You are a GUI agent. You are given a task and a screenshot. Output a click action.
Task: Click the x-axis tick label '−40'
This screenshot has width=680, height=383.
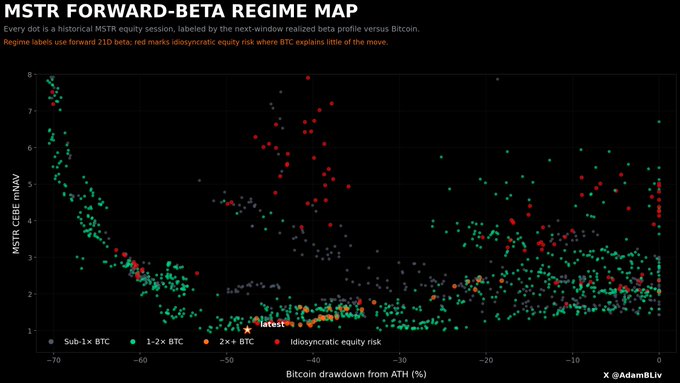[313, 360]
